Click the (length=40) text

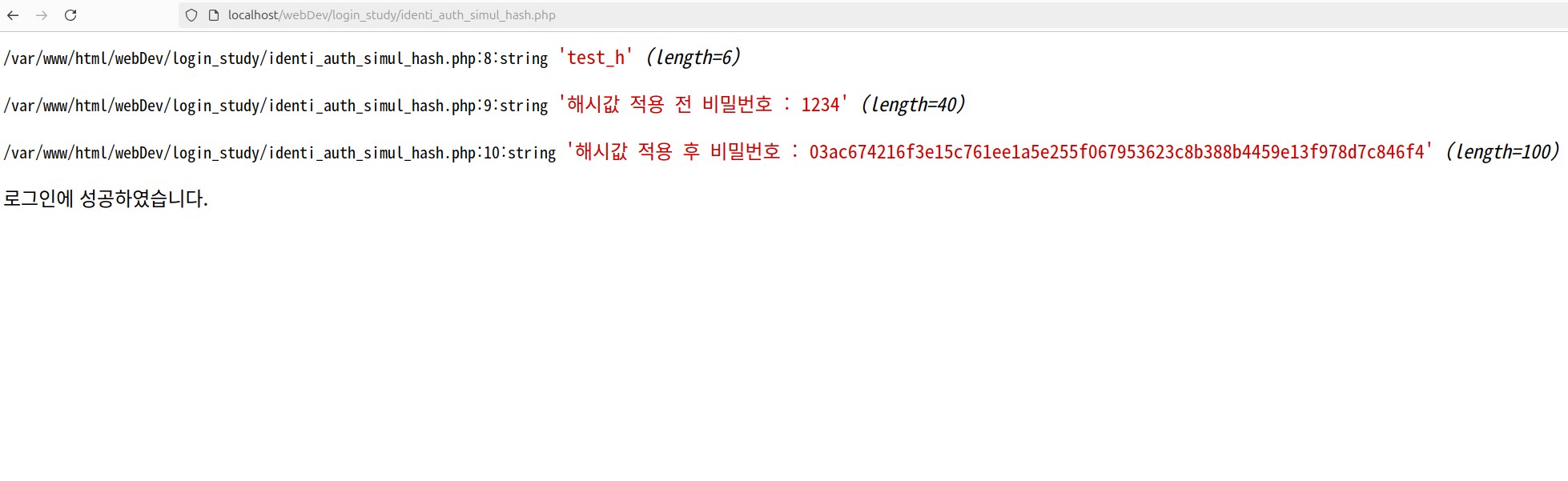point(914,105)
